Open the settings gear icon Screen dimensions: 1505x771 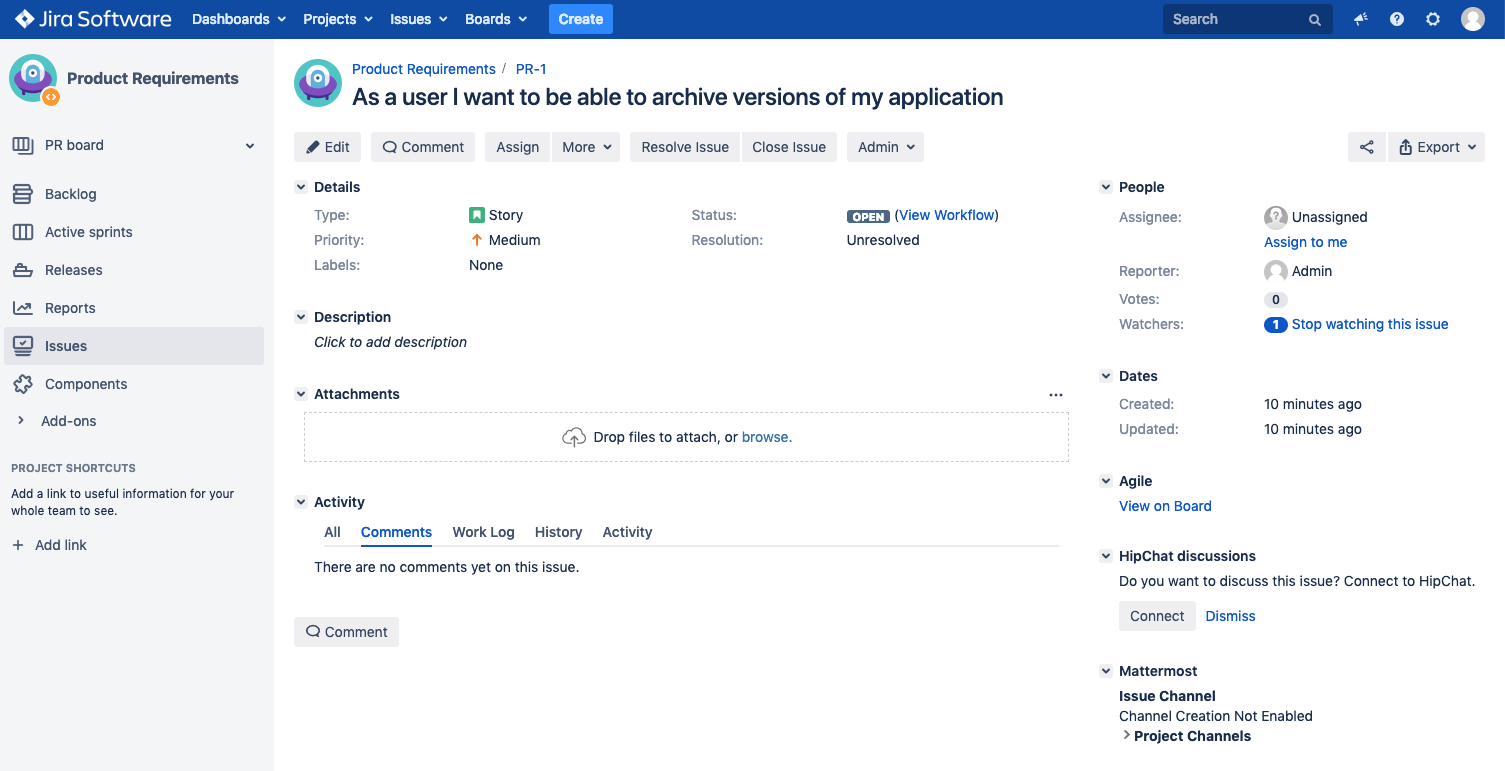tap(1433, 19)
